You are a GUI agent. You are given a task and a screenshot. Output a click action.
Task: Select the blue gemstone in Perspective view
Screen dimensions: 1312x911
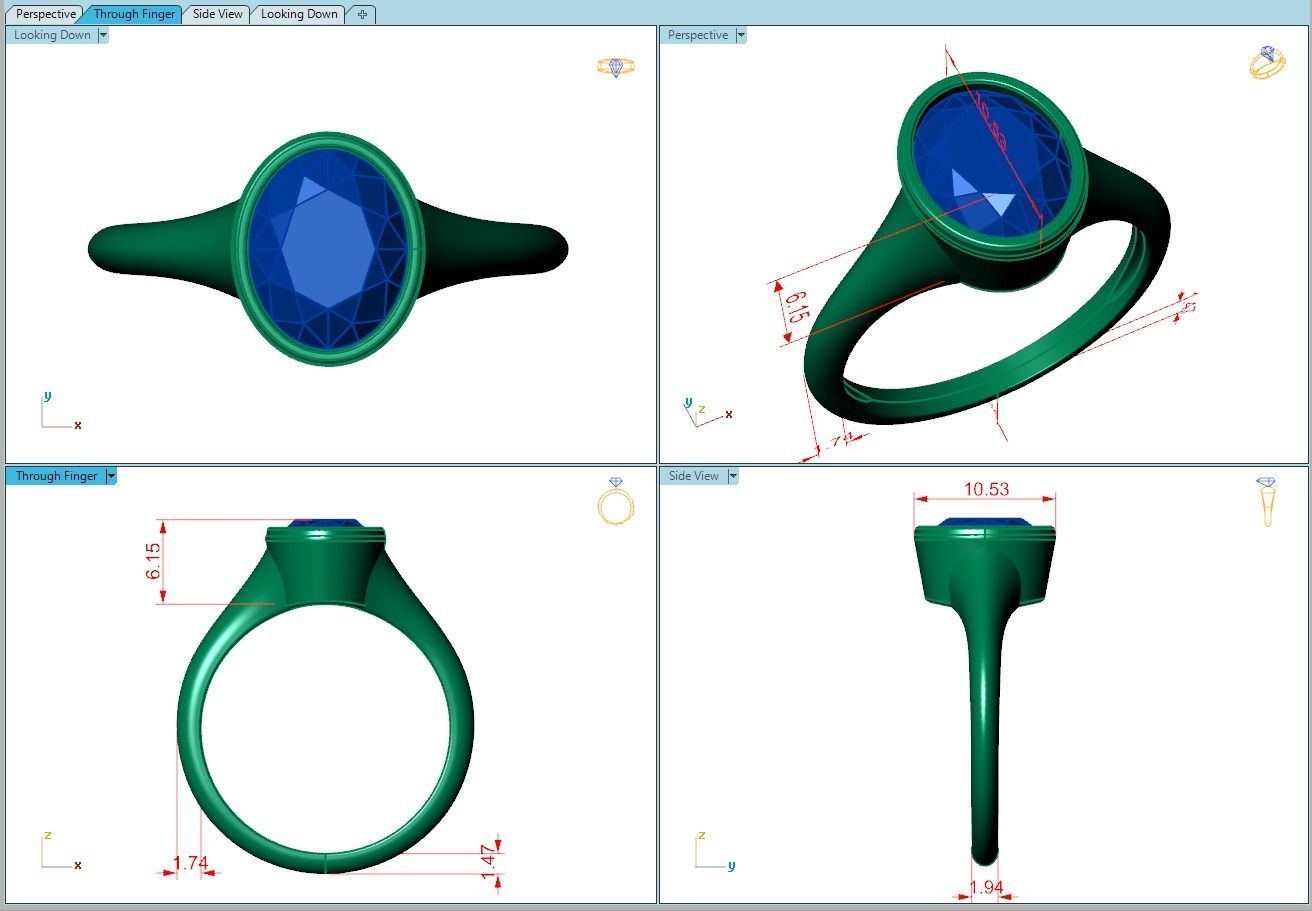[x=992, y=165]
